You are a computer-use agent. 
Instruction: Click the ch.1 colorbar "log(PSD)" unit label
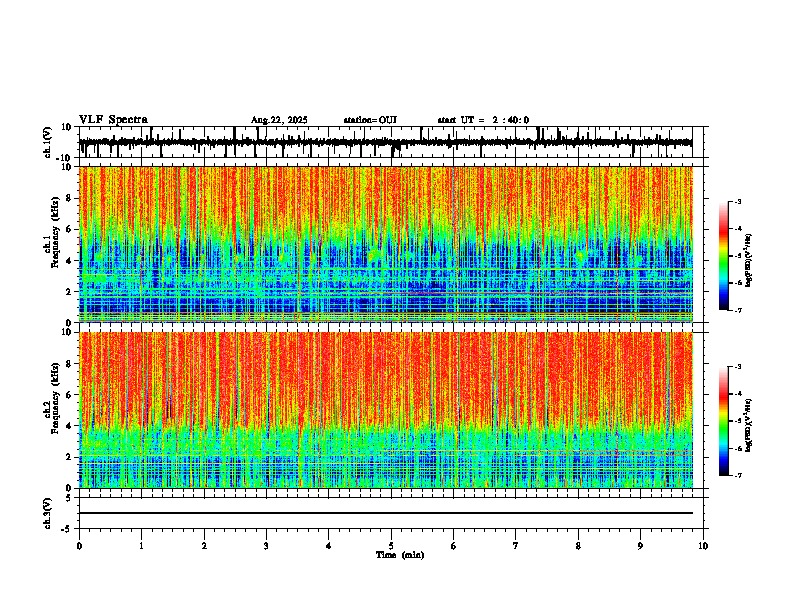click(x=749, y=261)
